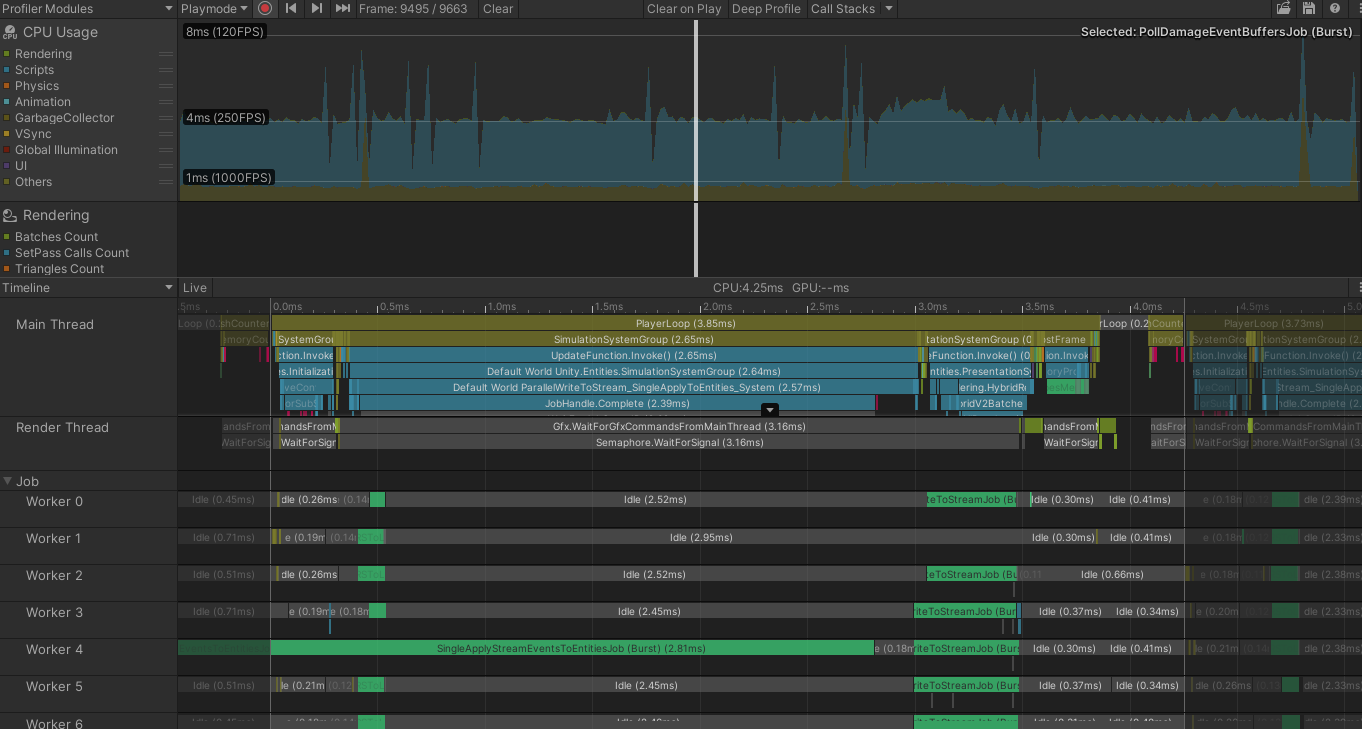Open the profiler context menu via hamburger icon
This screenshot has height=729, width=1362.
click(x=1355, y=8)
